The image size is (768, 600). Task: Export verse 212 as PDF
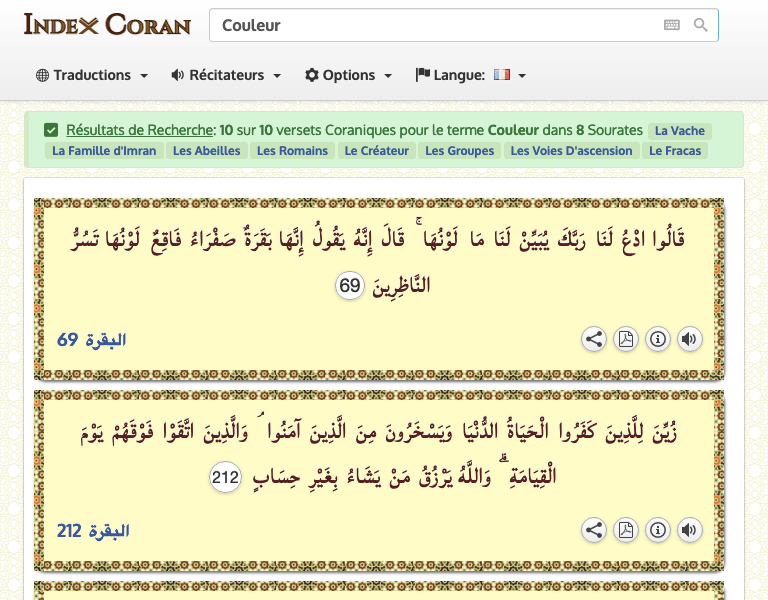pyautogui.click(x=626, y=530)
